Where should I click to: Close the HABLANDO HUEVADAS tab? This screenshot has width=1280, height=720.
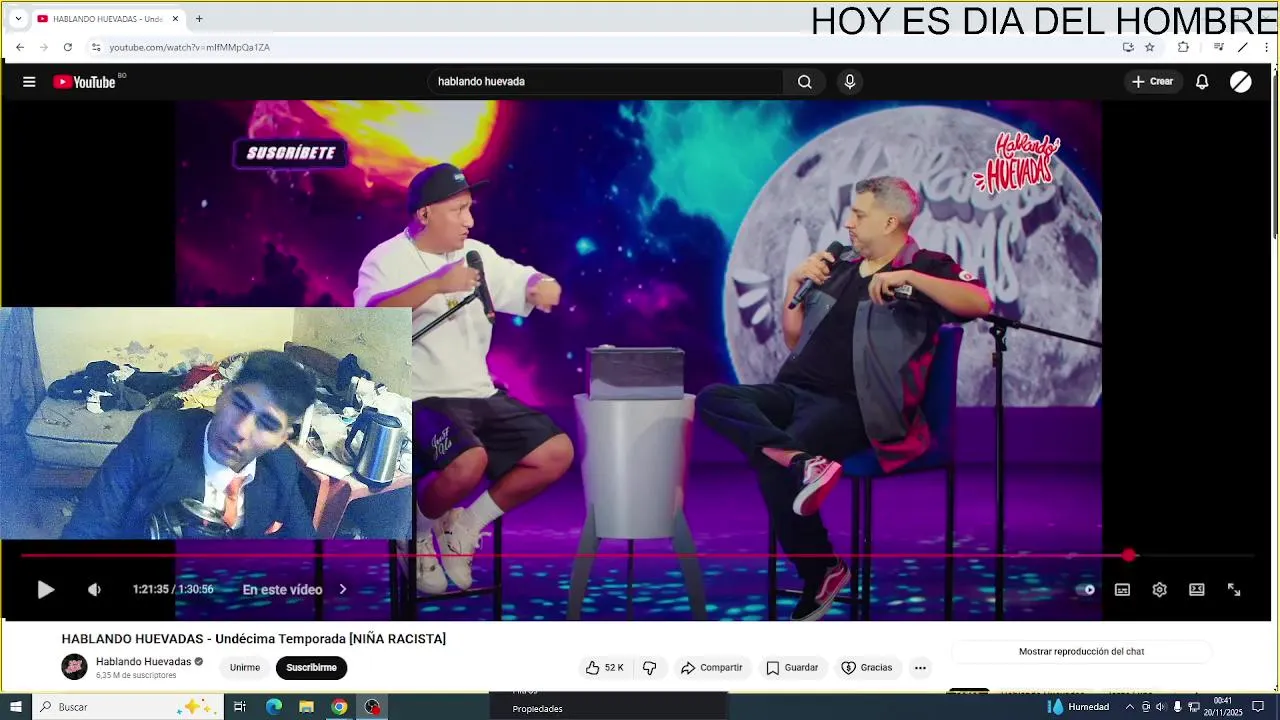tap(176, 19)
